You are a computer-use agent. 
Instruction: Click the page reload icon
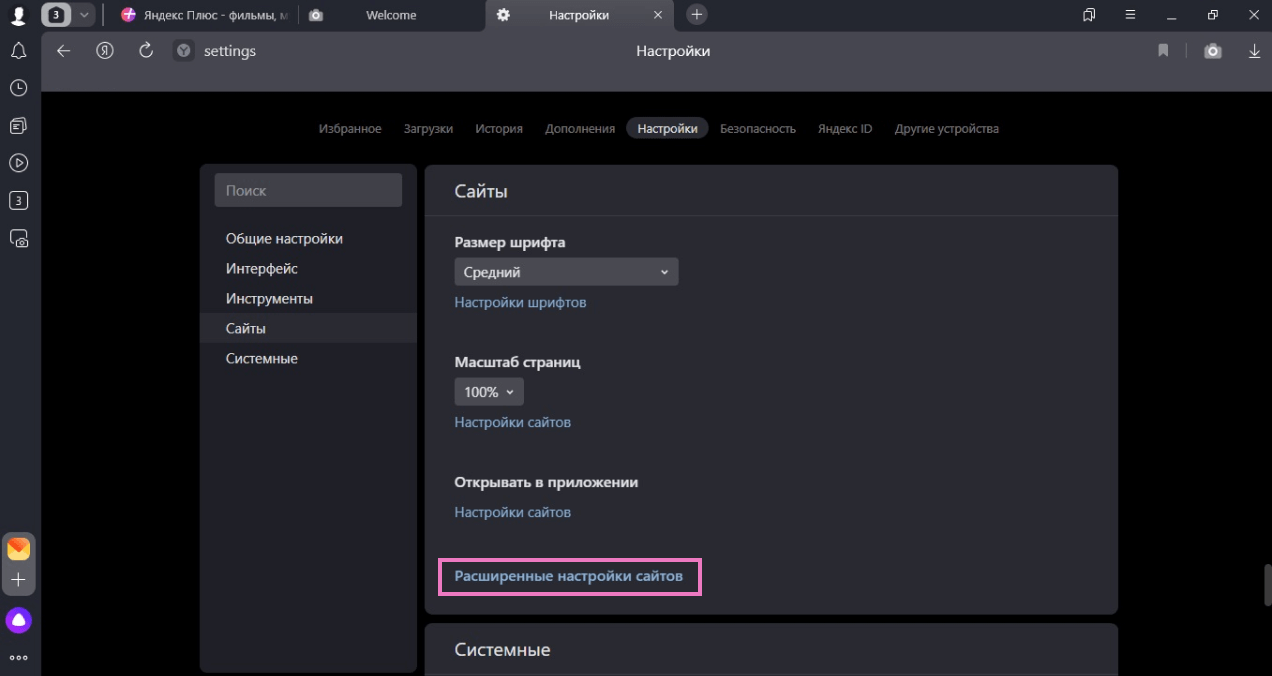point(146,51)
